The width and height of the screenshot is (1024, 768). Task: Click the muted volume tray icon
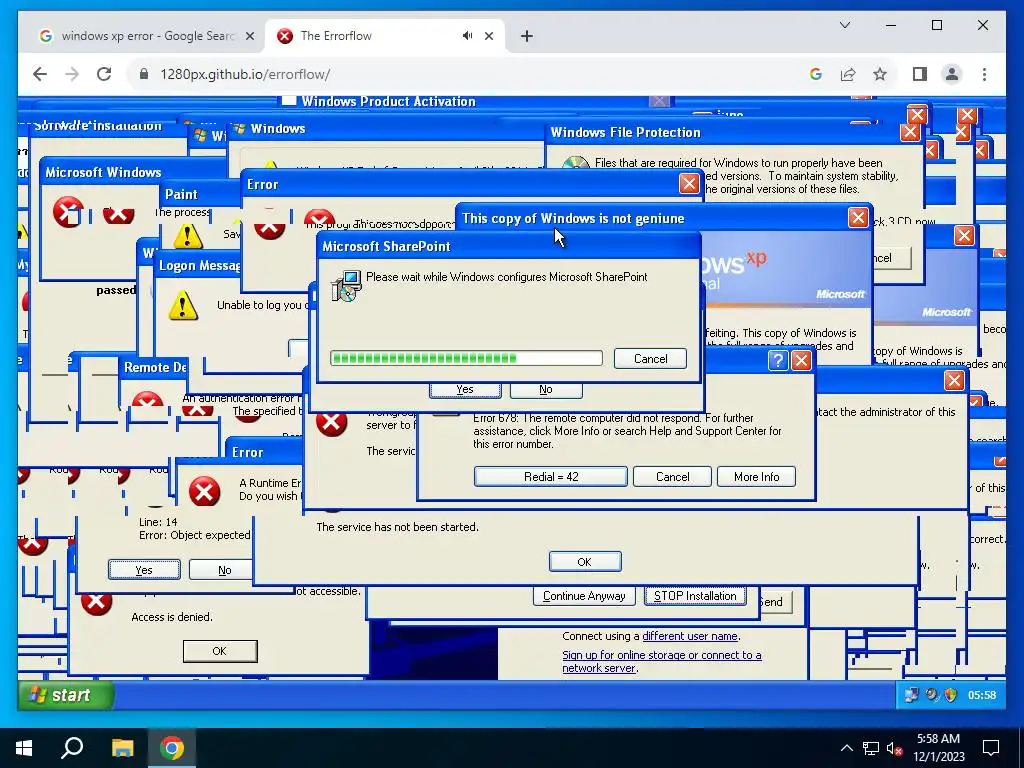click(895, 748)
